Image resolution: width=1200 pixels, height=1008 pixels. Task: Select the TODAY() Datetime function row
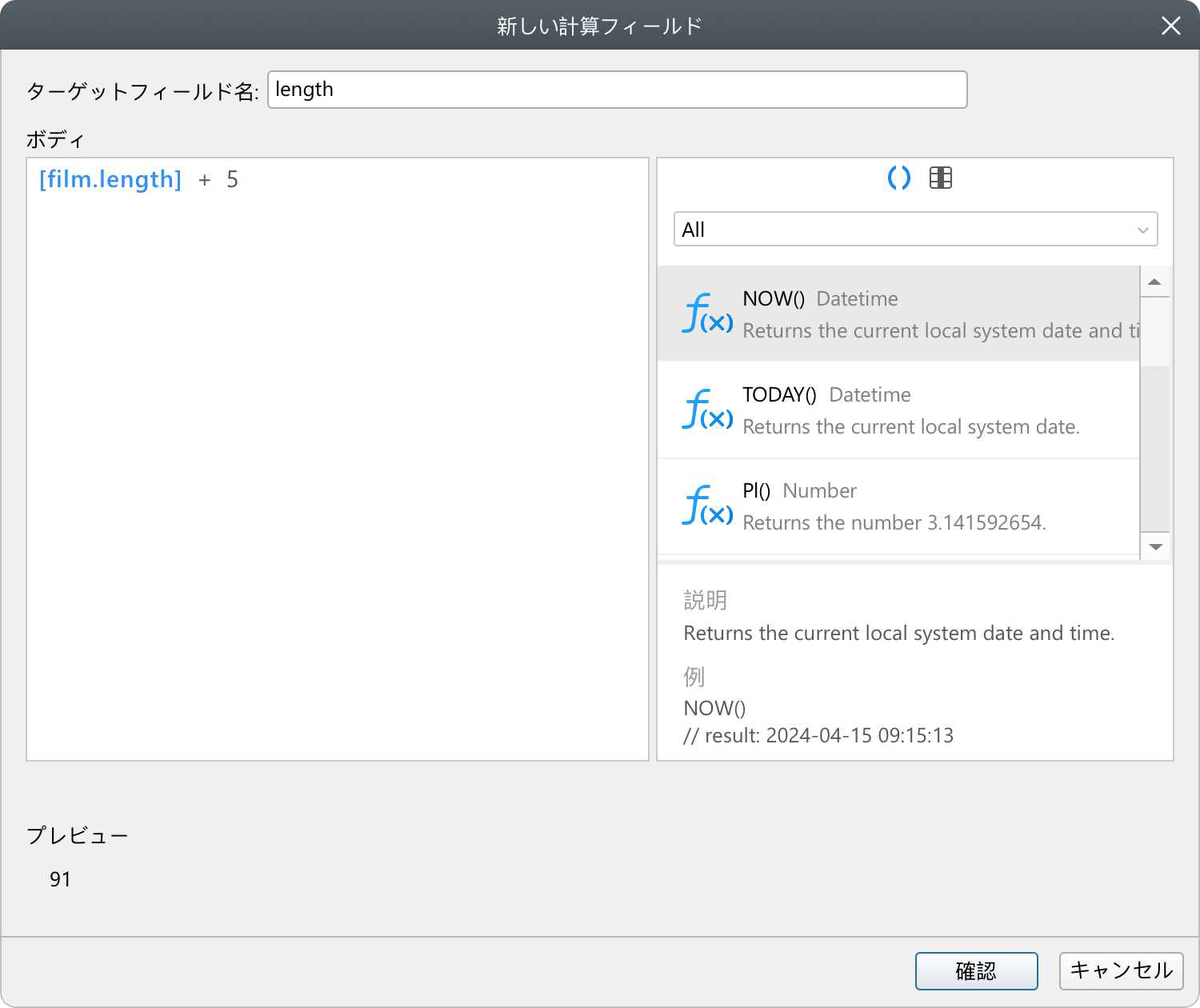point(898,410)
